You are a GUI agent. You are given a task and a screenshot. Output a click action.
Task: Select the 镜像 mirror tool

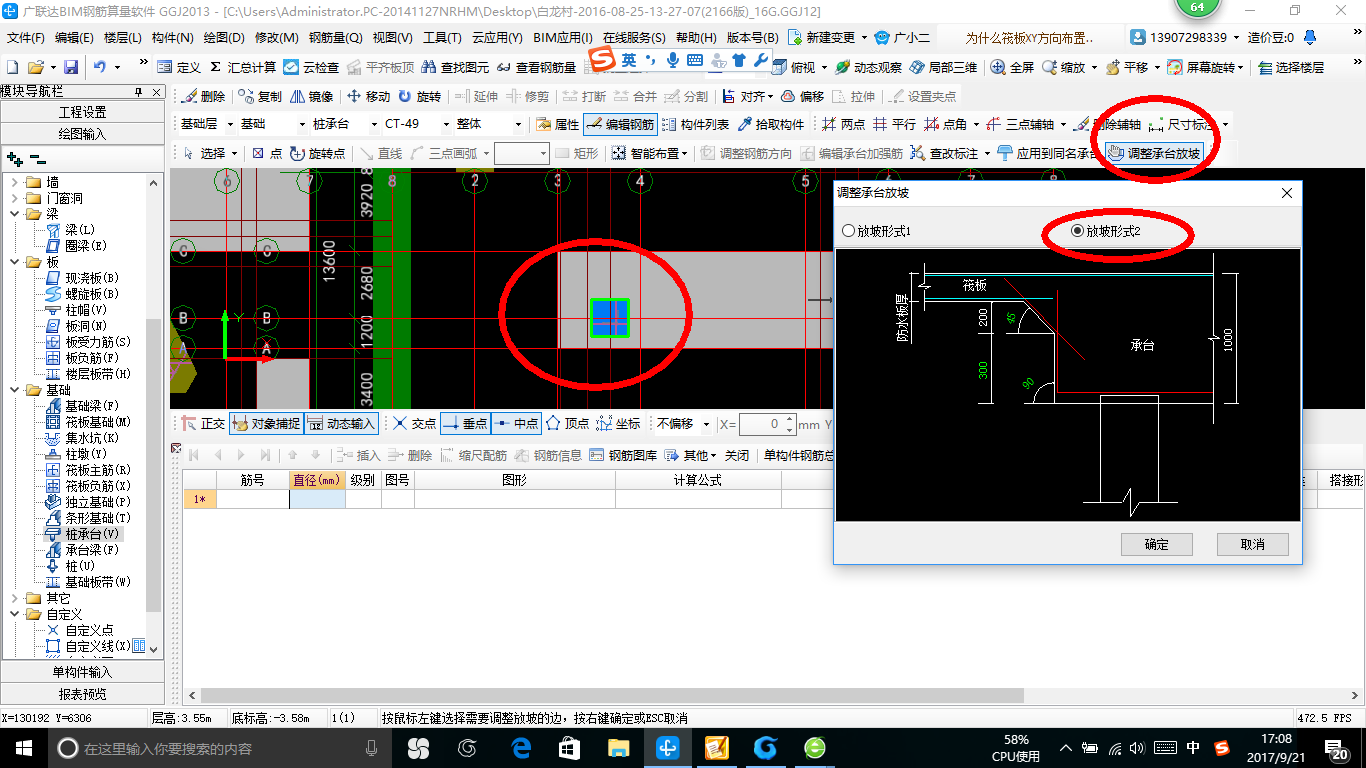[311, 96]
